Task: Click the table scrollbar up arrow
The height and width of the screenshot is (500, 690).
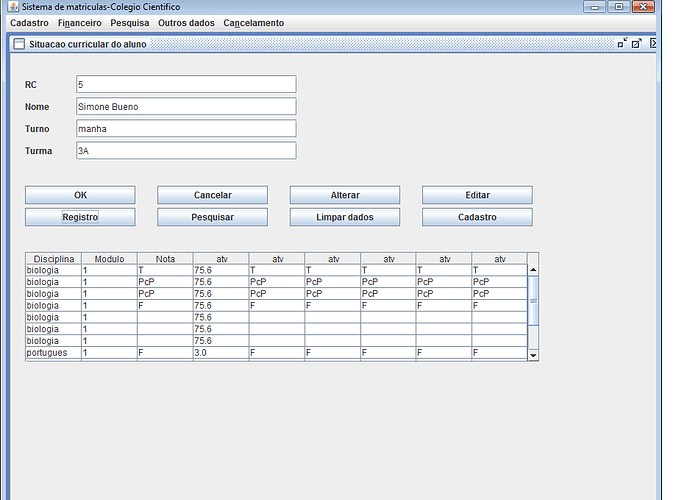Action: [533, 270]
